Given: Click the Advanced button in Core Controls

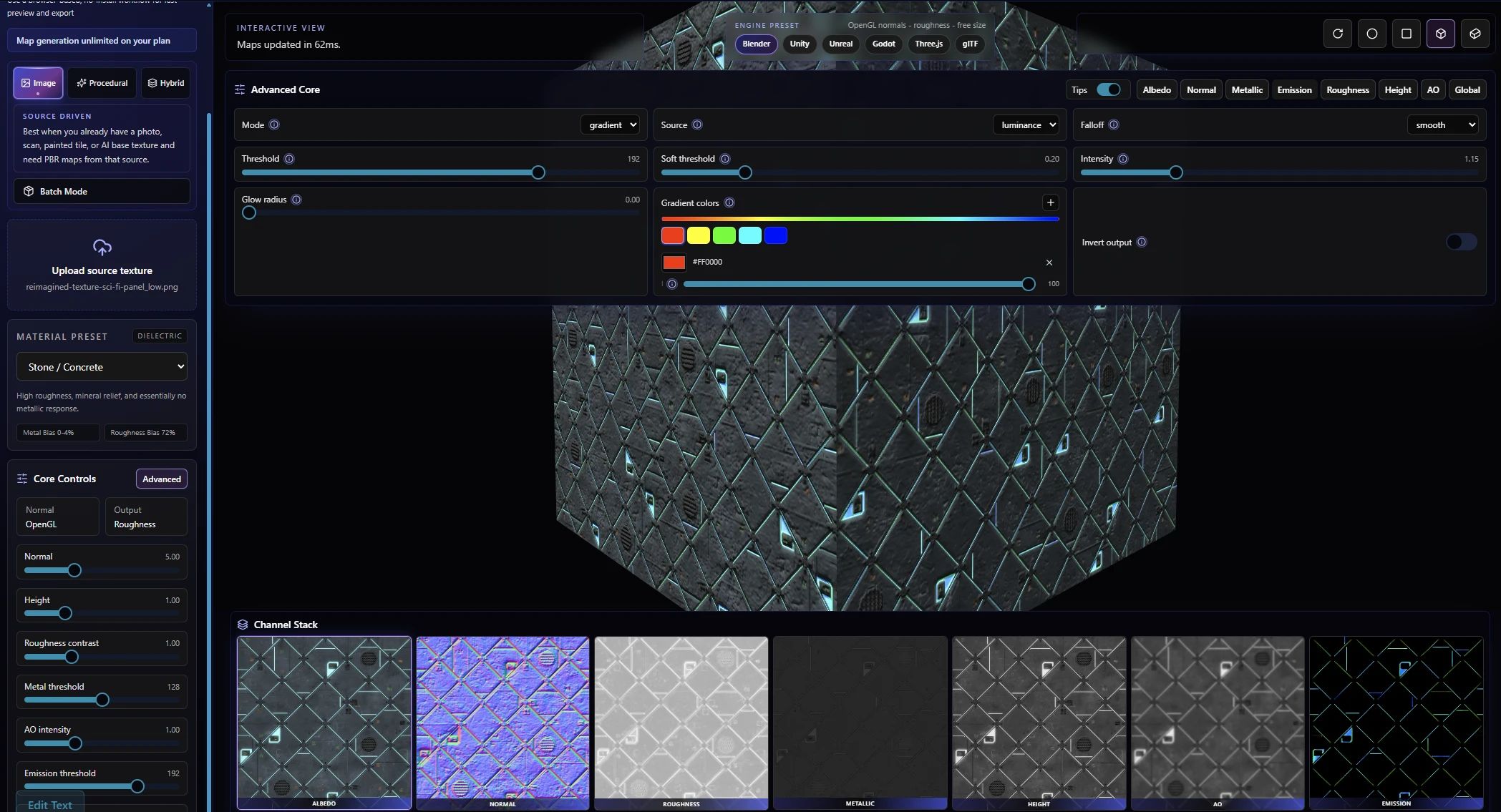Looking at the screenshot, I should tap(162, 479).
